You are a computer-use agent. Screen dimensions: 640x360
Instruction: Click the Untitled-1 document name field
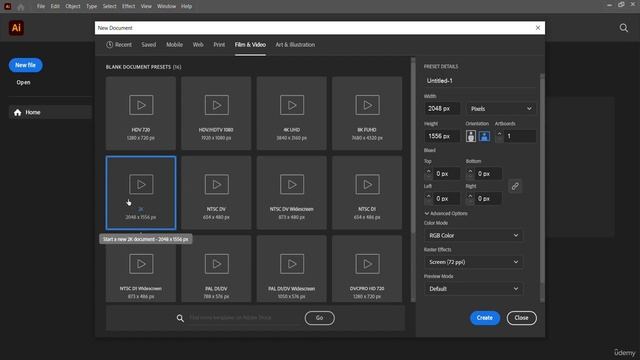click(480, 81)
